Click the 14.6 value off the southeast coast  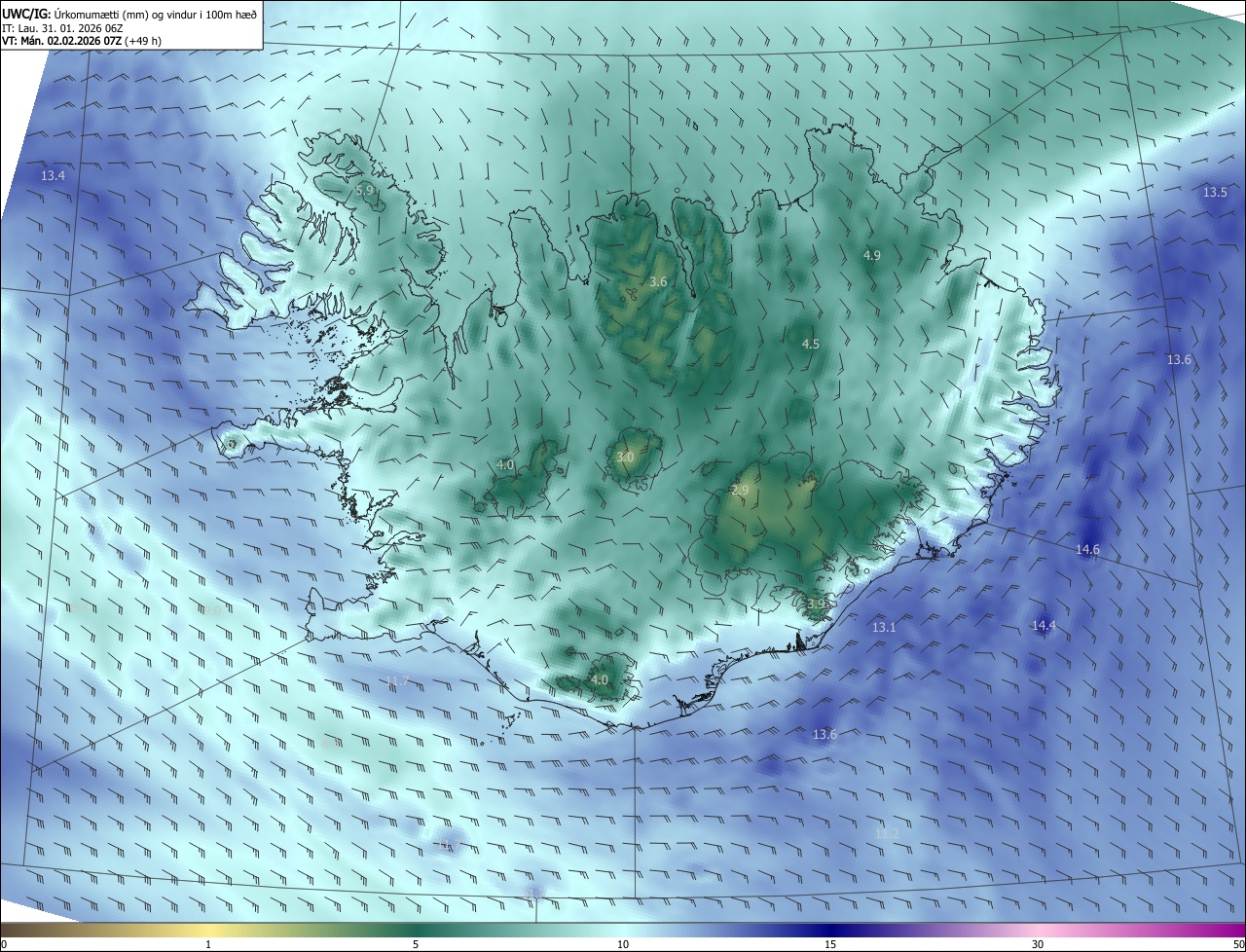point(1087,549)
